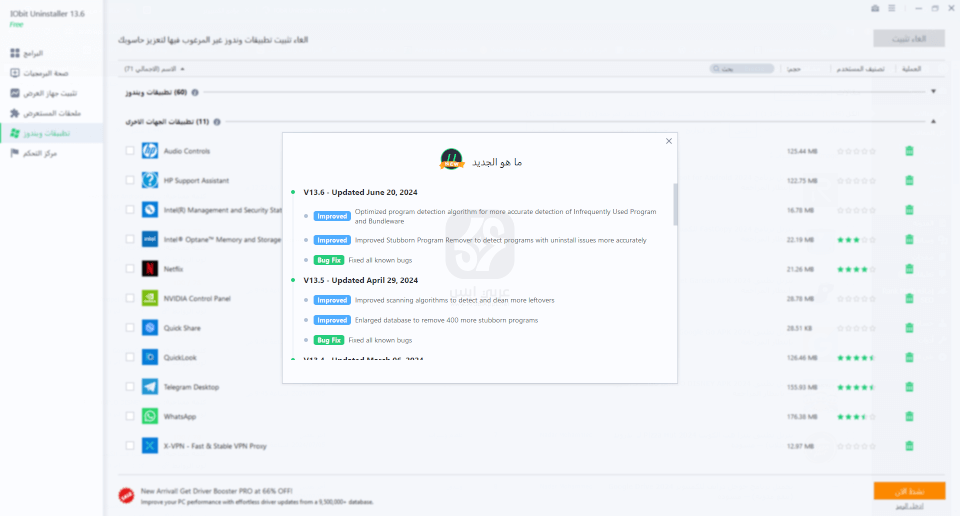Show info for Windows Apps (60) group
960x516 pixels.
pos(195,92)
